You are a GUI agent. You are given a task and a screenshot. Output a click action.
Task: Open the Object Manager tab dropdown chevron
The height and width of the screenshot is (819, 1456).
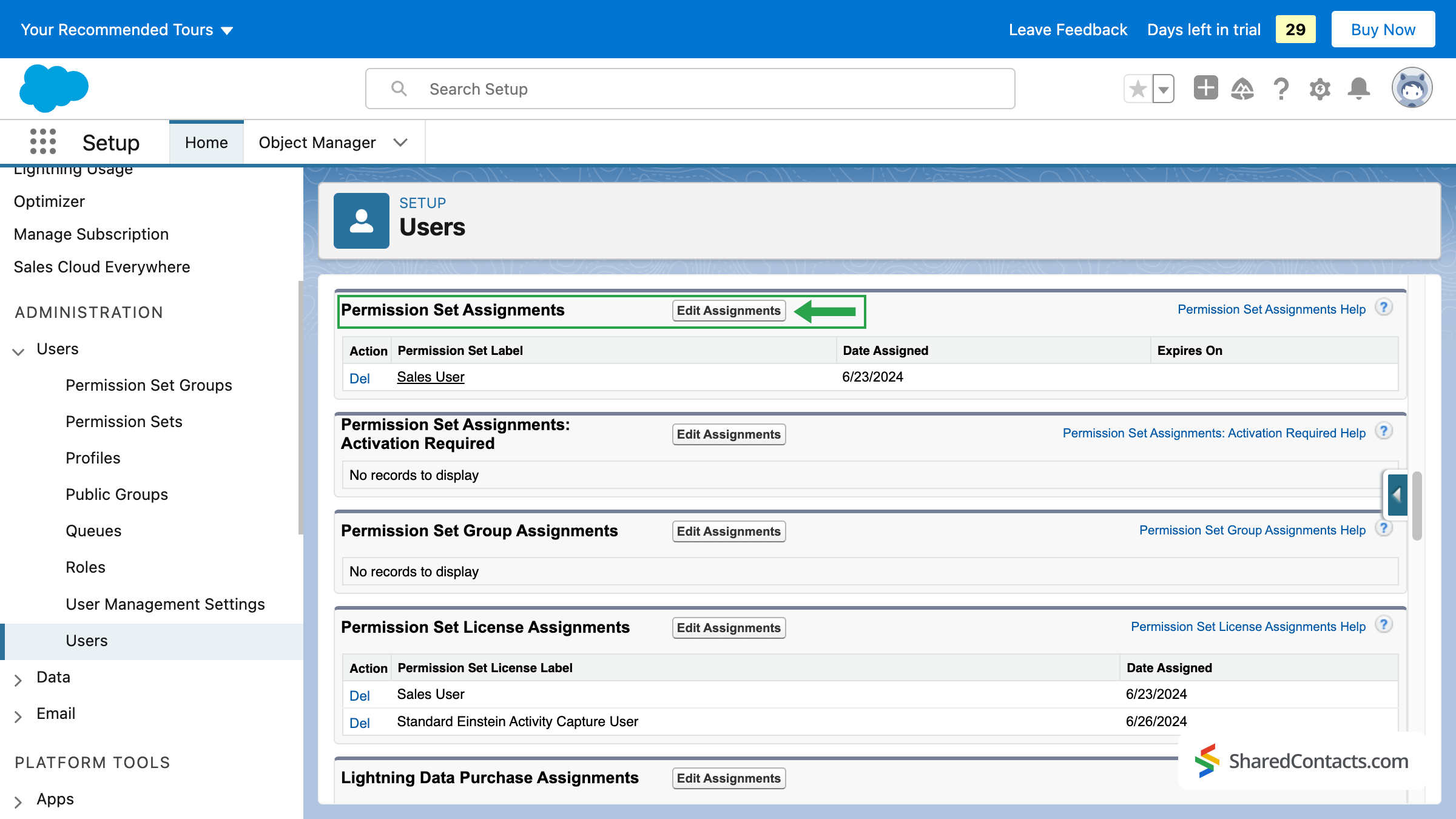[x=400, y=143]
